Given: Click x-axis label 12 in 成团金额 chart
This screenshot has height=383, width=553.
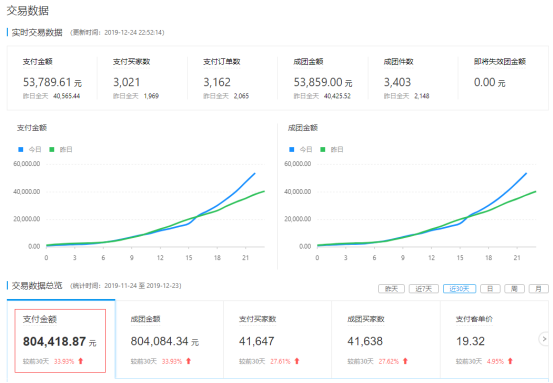Looking at the screenshot, I should 431,258.
